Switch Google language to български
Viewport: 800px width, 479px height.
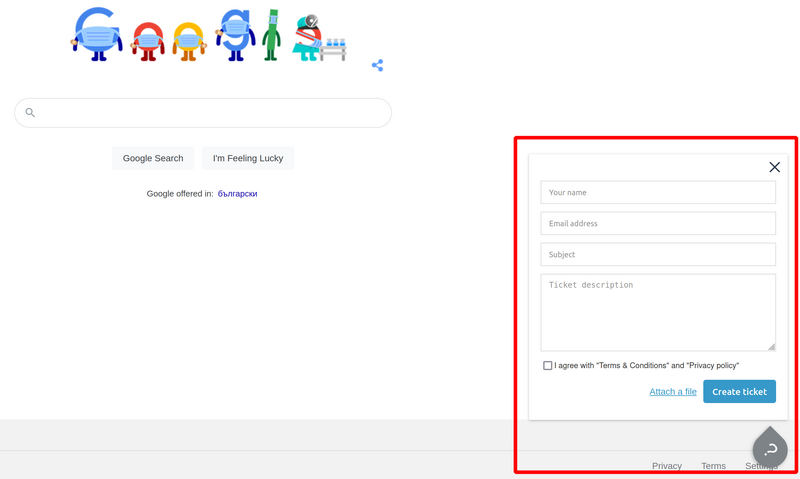[237, 194]
